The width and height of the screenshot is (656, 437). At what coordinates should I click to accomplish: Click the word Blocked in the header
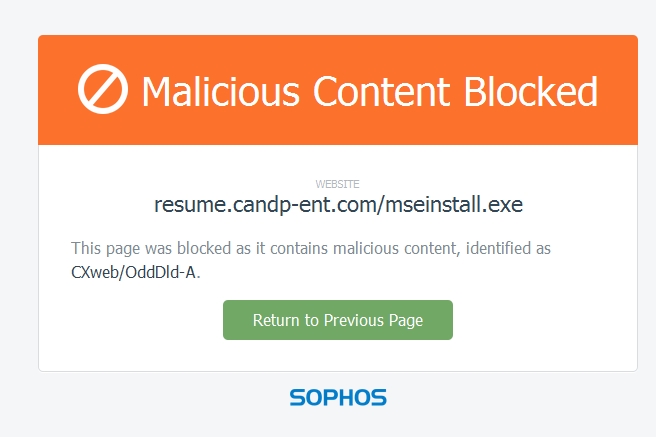pyautogui.click(x=530, y=91)
